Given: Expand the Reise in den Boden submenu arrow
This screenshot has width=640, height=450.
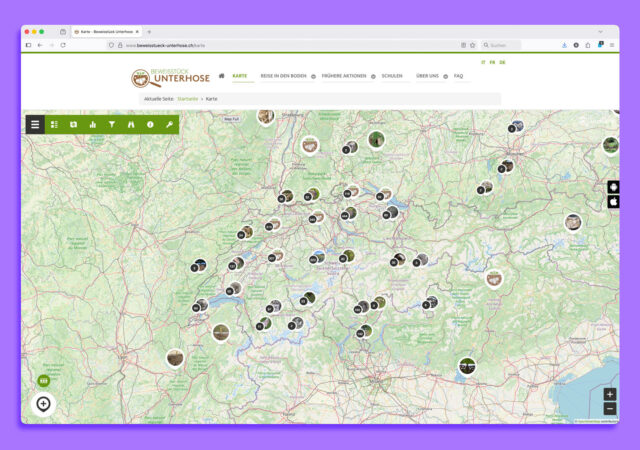Looking at the screenshot, I should point(313,76).
